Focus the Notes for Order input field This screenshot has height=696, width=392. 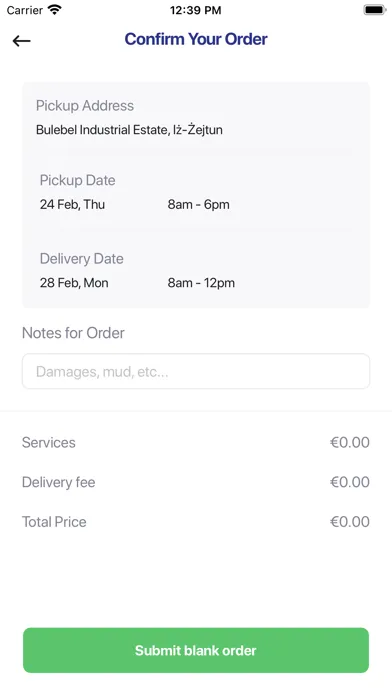196,371
